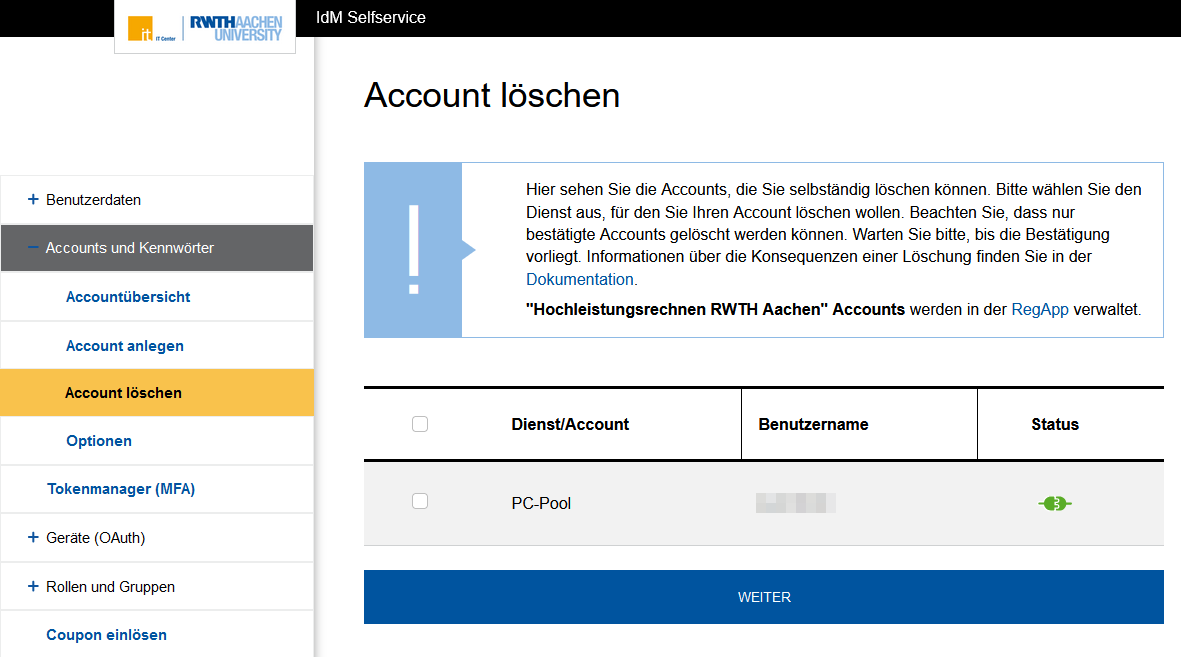Open the Dokumentation link

pyautogui.click(x=580, y=279)
